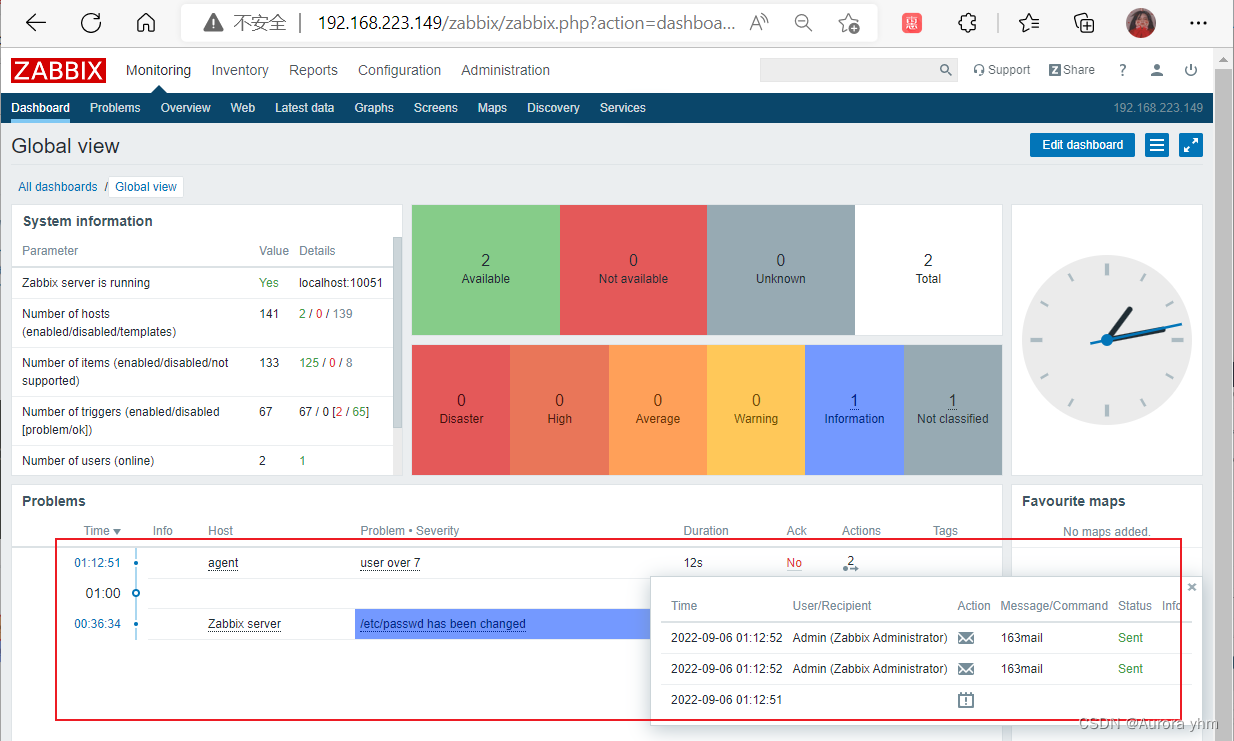
Task: Reload the page with the refresh icon
Action: point(91,22)
